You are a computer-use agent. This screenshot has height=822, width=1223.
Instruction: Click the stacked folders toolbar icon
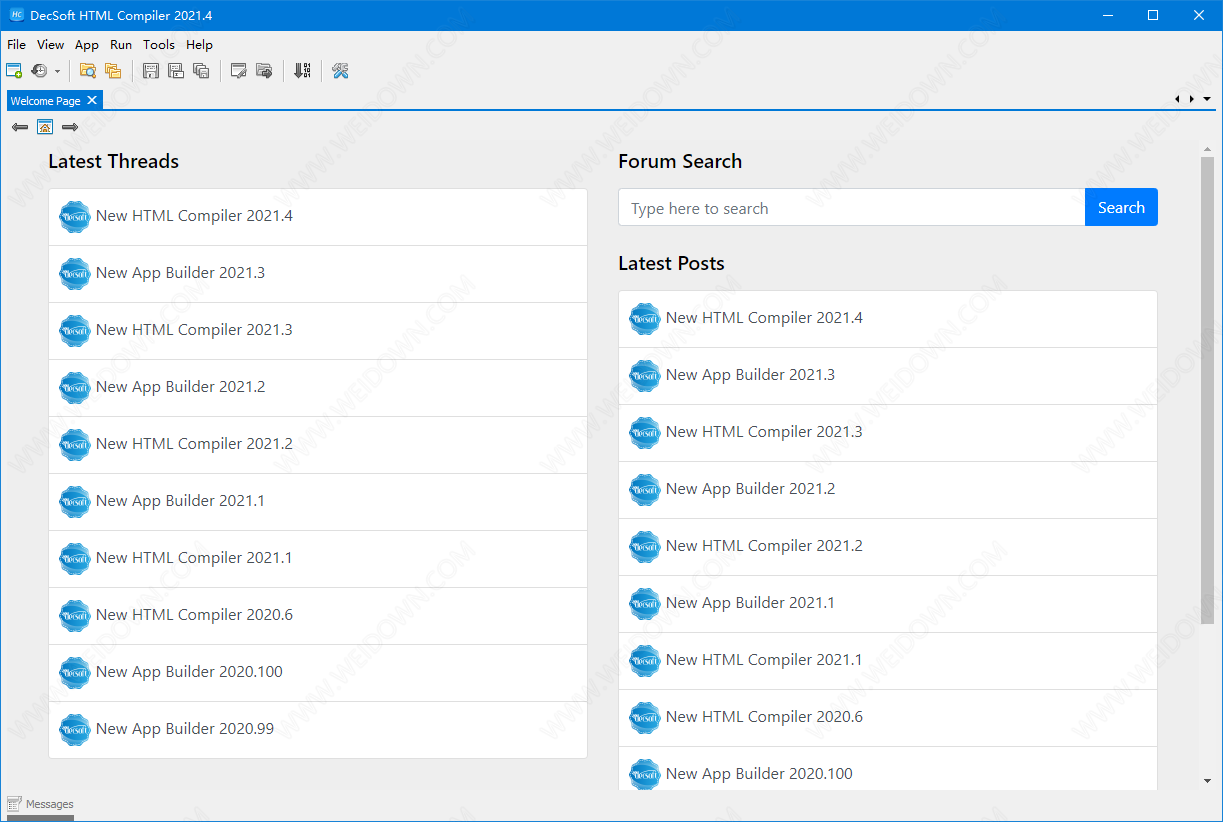pos(113,71)
